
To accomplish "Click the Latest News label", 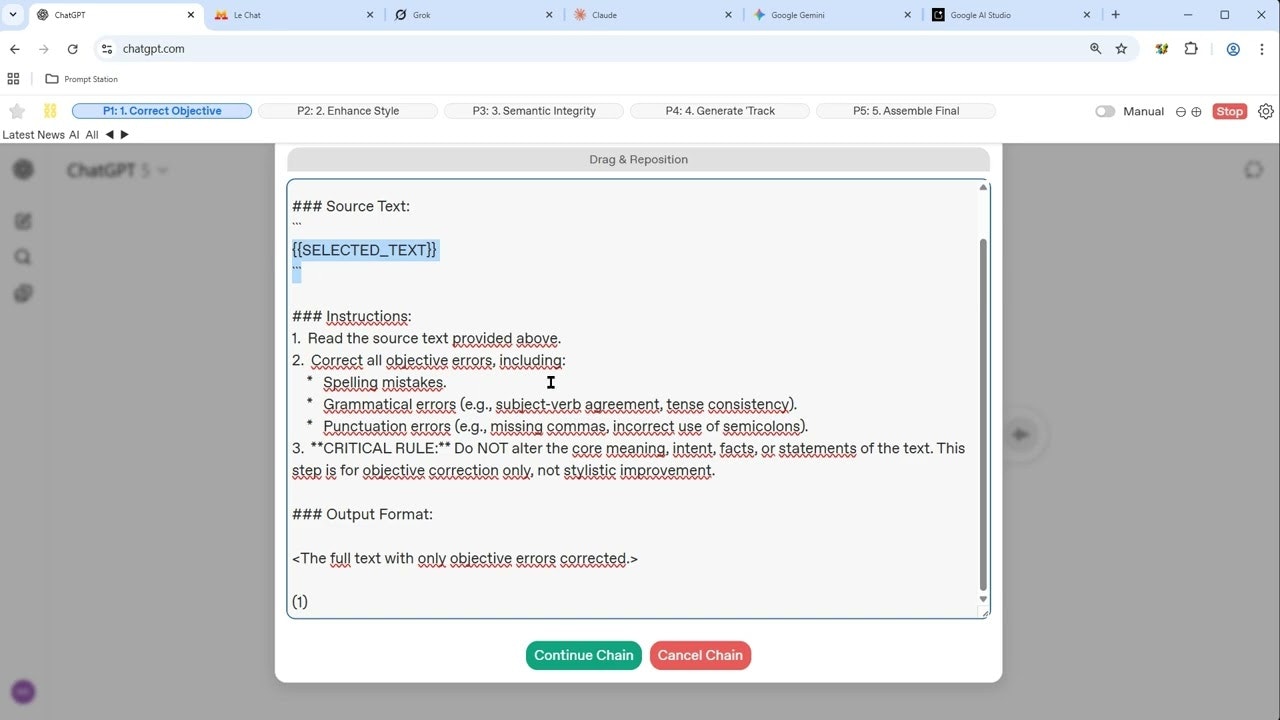I will pyautogui.click(x=33, y=135).
